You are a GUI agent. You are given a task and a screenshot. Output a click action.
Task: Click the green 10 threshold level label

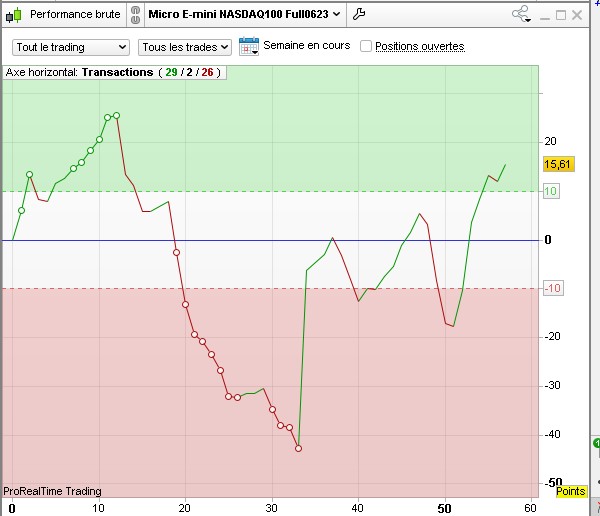pos(551,191)
